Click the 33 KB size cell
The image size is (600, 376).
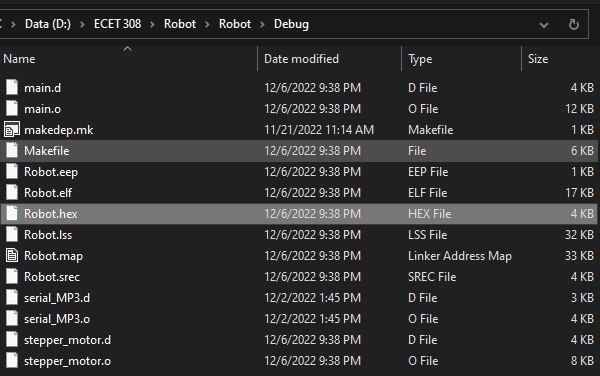point(579,256)
